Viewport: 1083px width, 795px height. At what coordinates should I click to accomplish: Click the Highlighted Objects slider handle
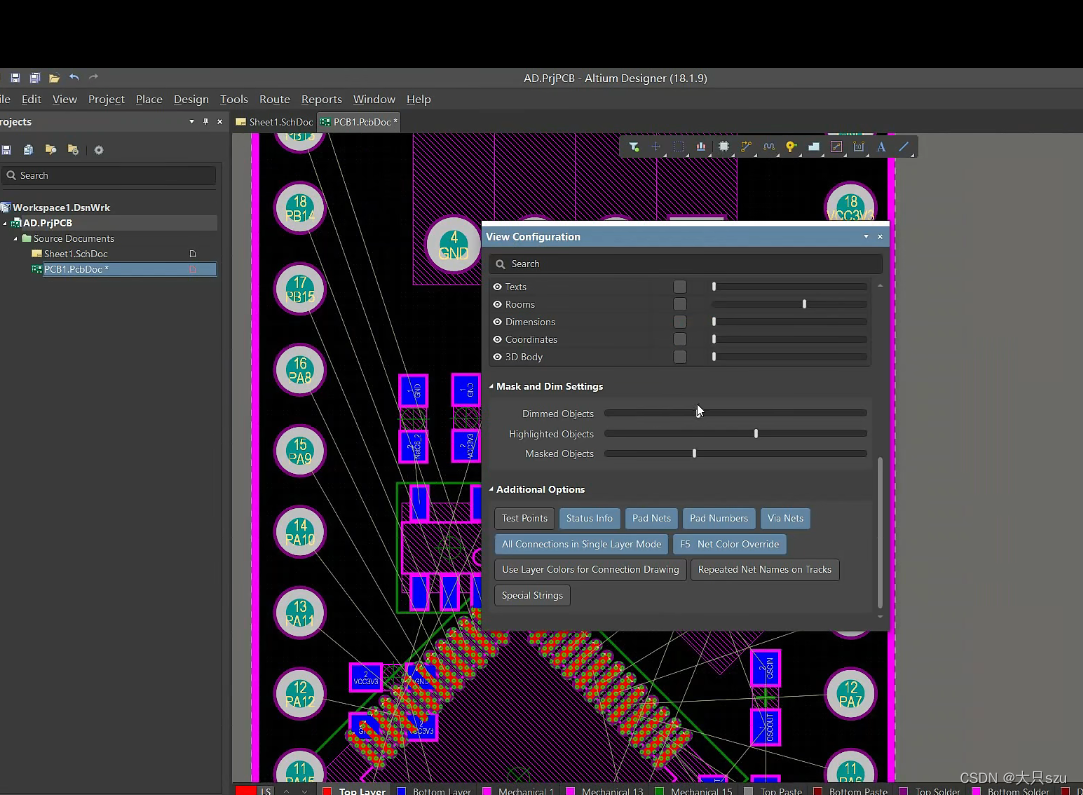click(x=756, y=434)
